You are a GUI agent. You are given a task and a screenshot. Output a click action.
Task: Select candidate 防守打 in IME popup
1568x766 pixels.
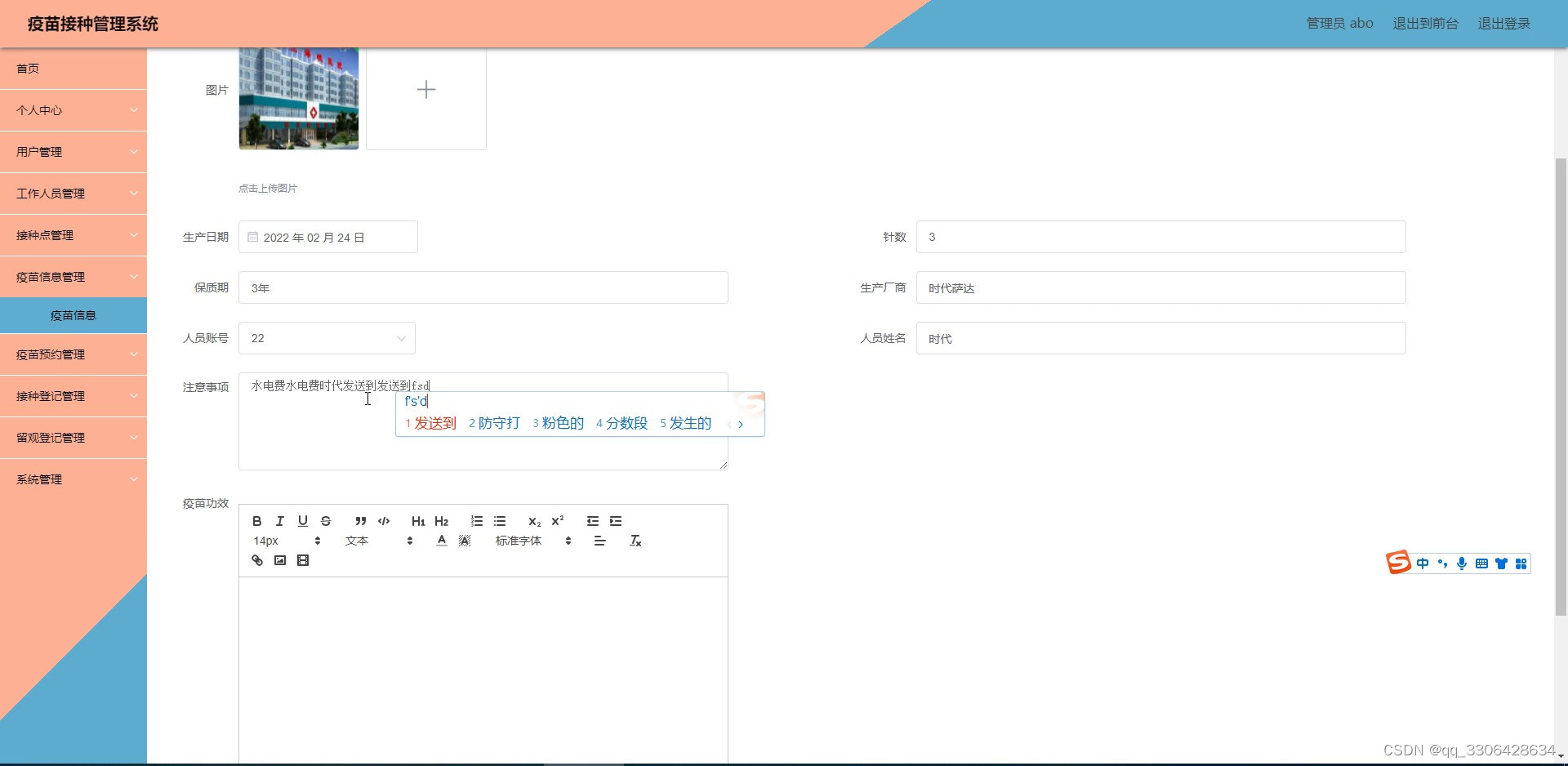(x=495, y=423)
